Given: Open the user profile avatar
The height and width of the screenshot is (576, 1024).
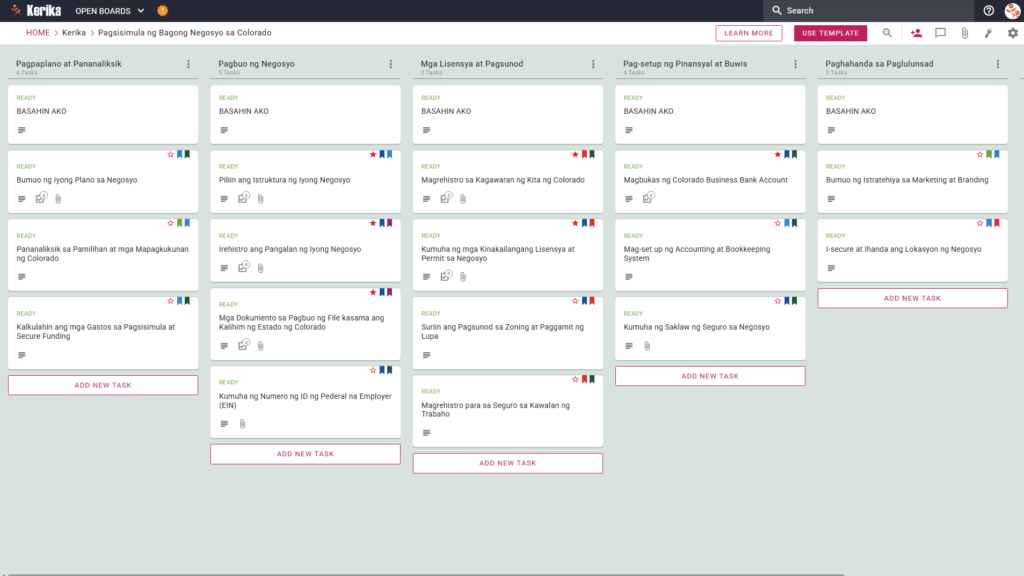Looking at the screenshot, I should (x=1012, y=10).
